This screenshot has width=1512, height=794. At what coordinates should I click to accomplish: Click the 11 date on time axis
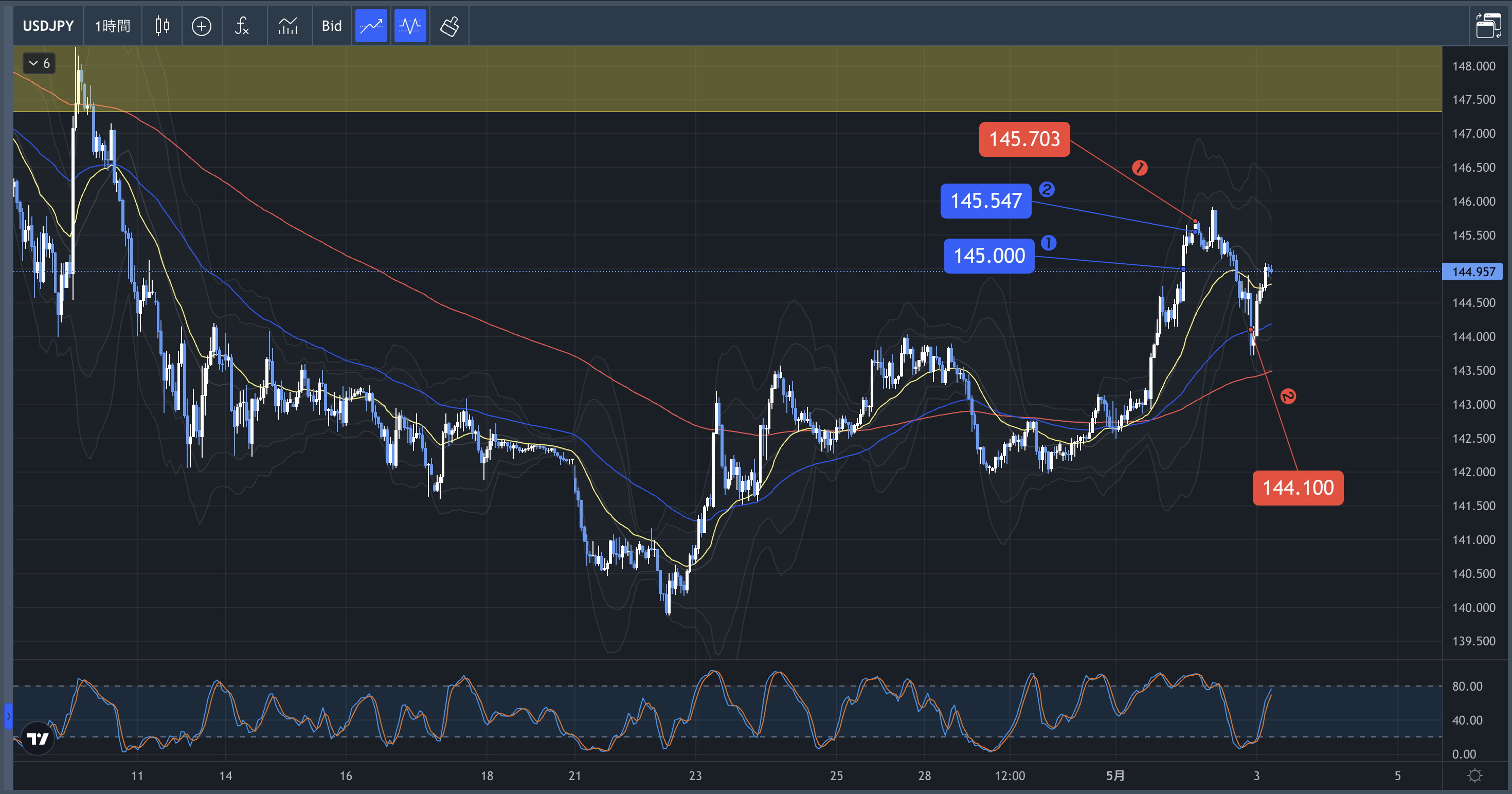(137, 776)
